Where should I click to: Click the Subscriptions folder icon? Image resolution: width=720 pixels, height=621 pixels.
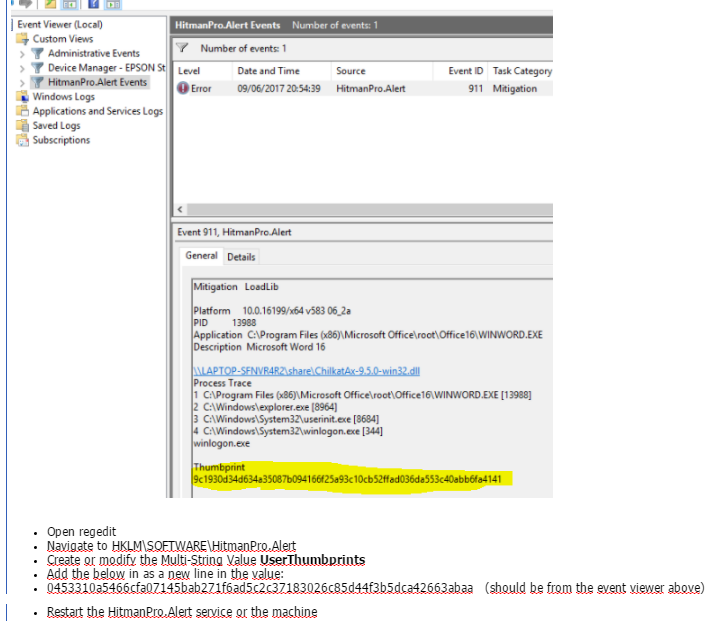tap(22, 140)
